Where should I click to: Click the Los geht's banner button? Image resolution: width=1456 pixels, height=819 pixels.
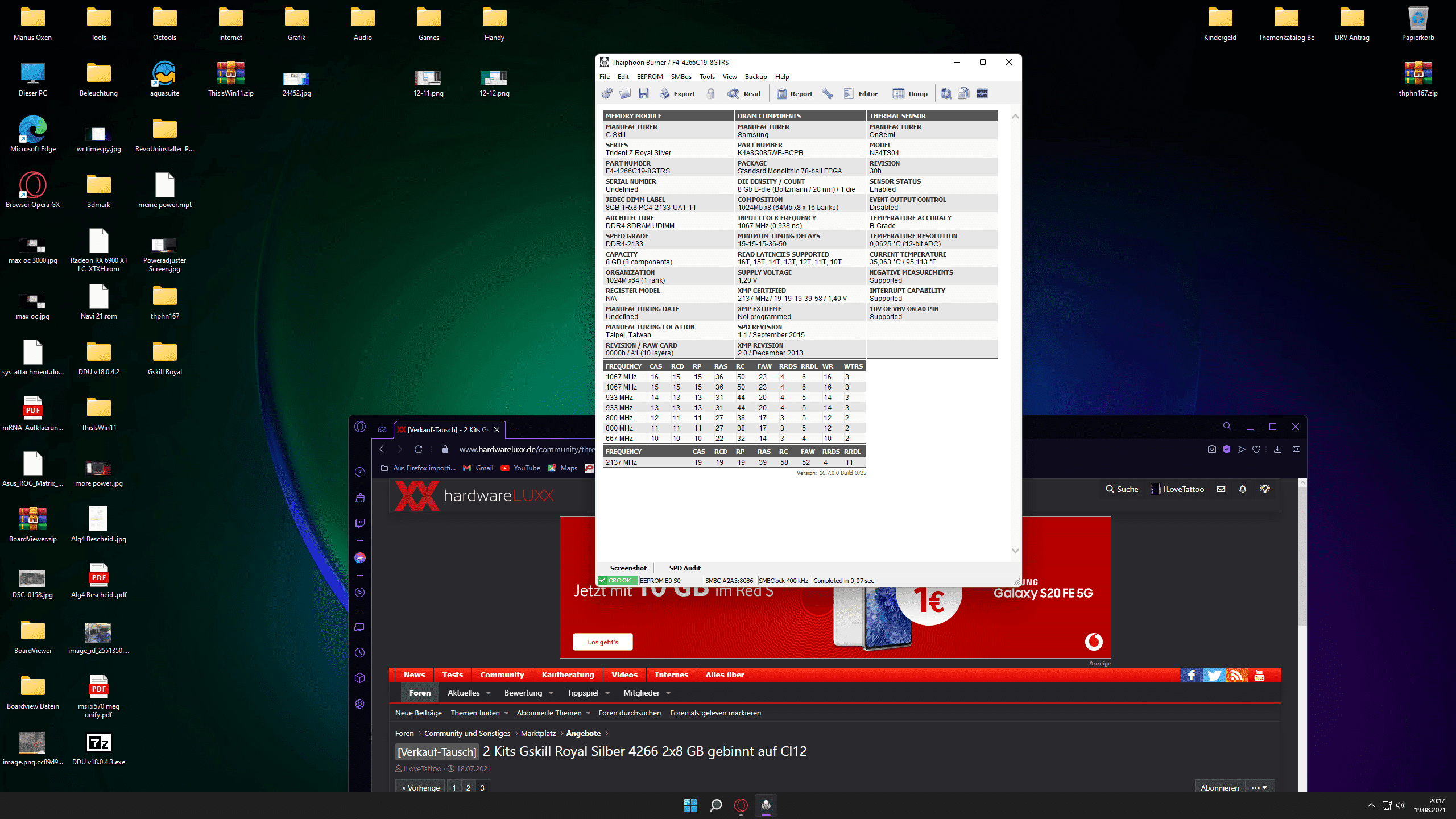(x=602, y=642)
